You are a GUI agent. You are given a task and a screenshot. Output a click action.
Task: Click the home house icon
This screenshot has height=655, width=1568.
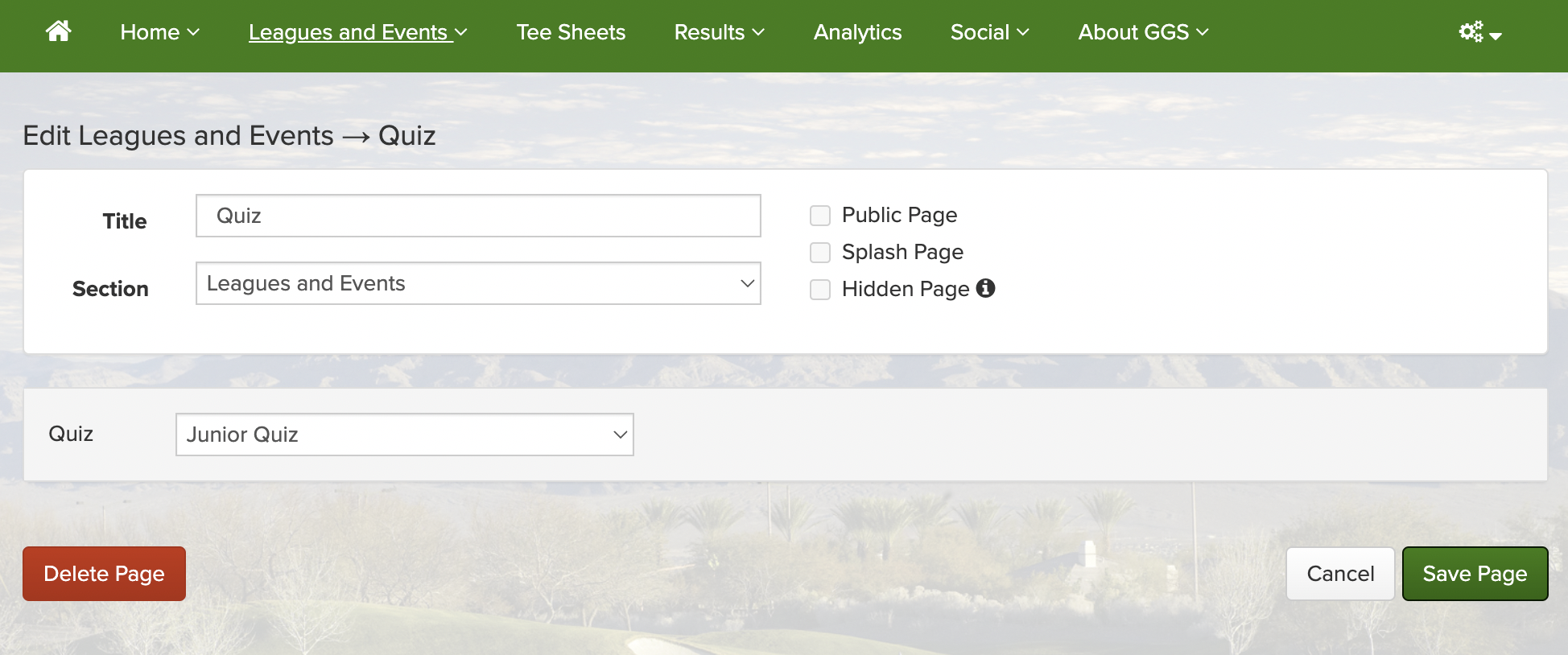pyautogui.click(x=58, y=31)
